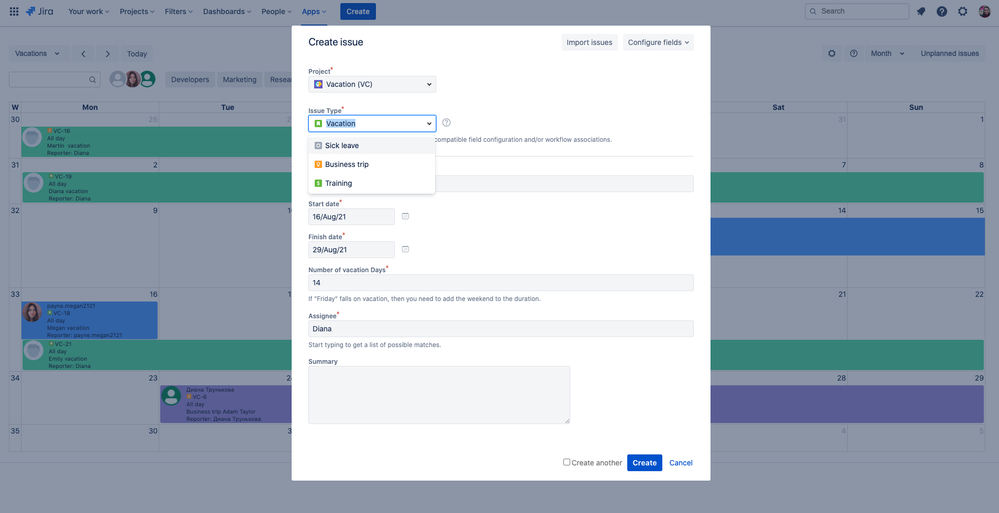Open the VC-18 Megan vacation event
Image resolution: width=999 pixels, height=513 pixels.
click(89, 320)
